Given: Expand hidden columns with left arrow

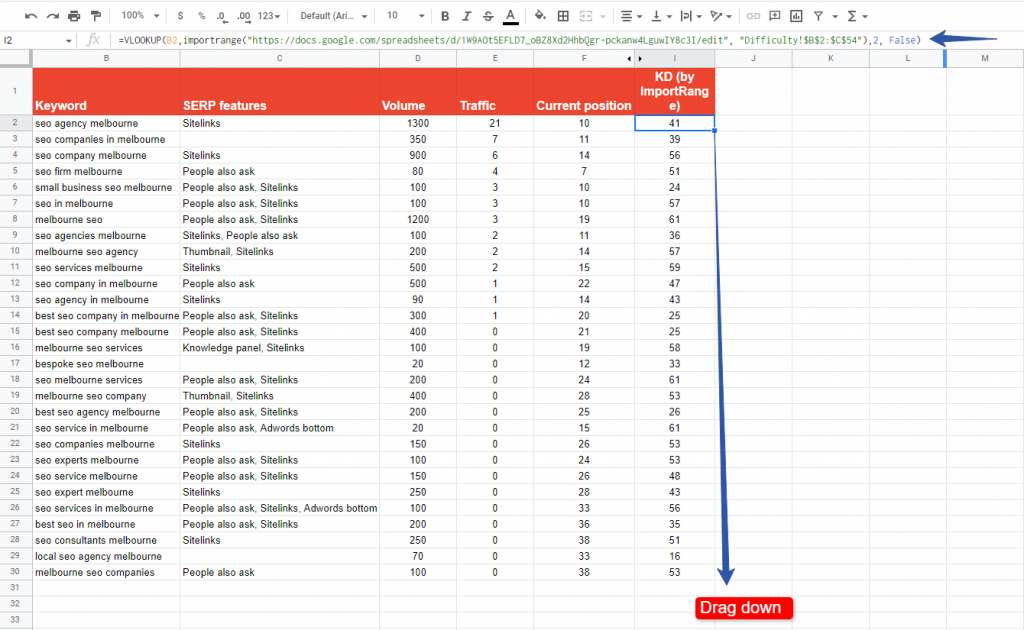Looking at the screenshot, I should click(629, 59).
